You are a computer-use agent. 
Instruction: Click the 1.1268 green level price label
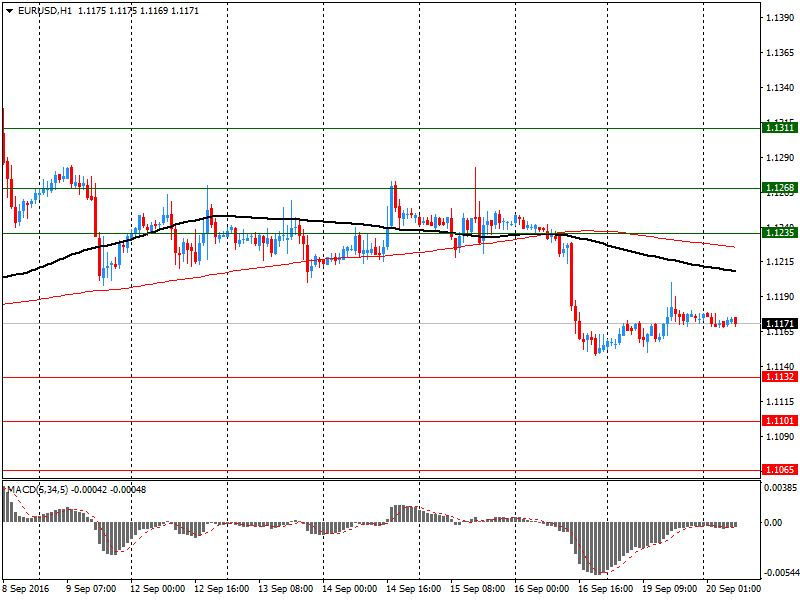(780, 188)
